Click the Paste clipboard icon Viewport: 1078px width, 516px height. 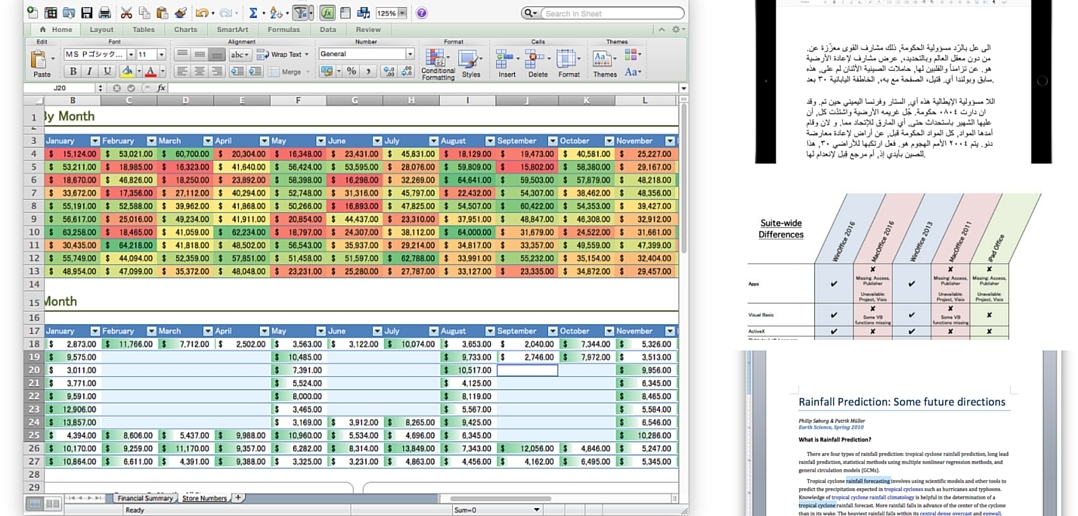41,61
